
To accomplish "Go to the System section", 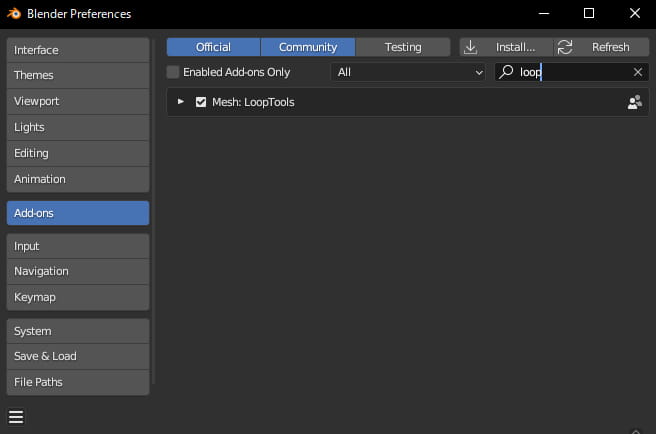I will coord(78,331).
